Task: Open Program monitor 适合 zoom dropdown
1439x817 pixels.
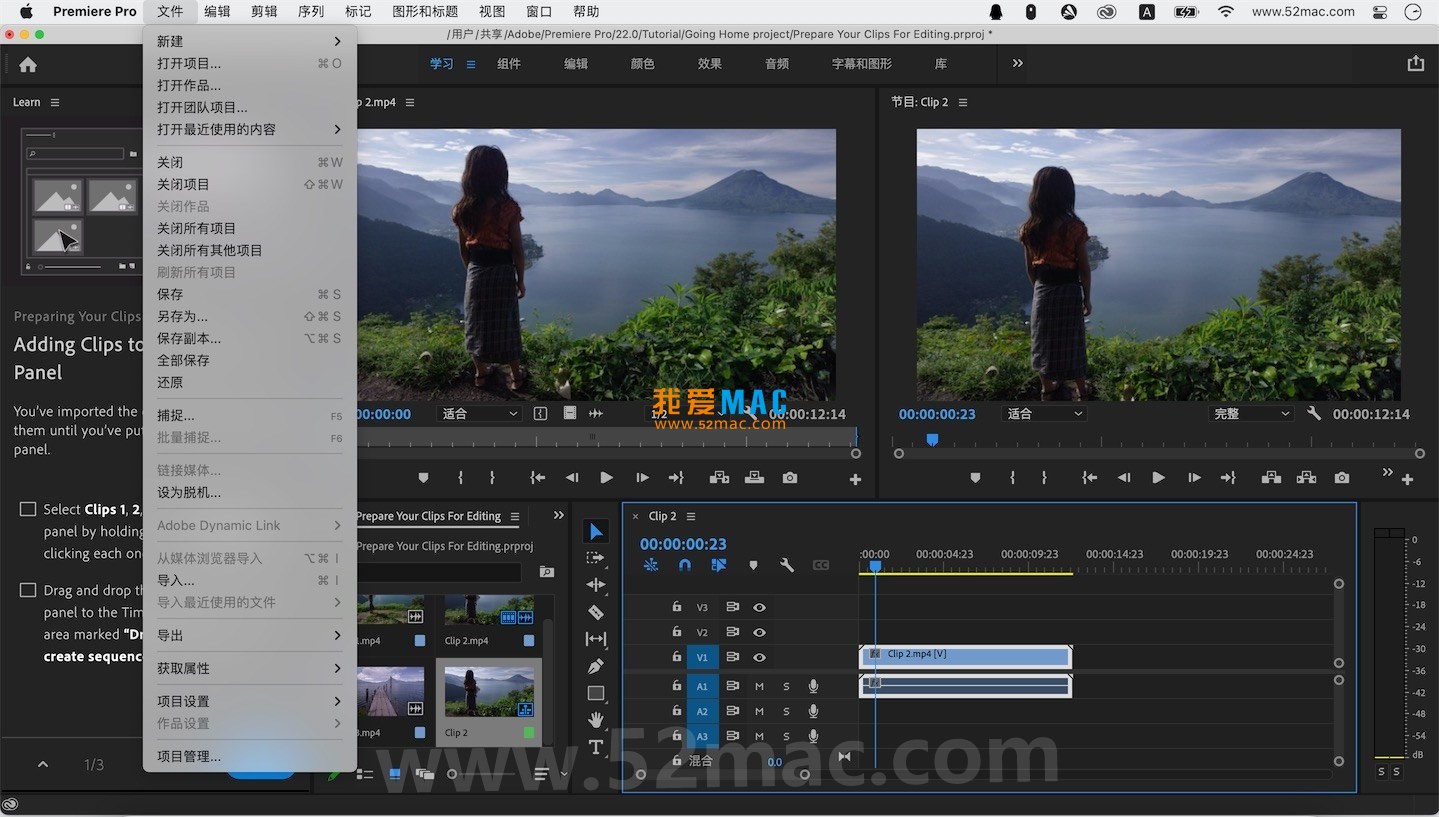Action: click(1046, 414)
